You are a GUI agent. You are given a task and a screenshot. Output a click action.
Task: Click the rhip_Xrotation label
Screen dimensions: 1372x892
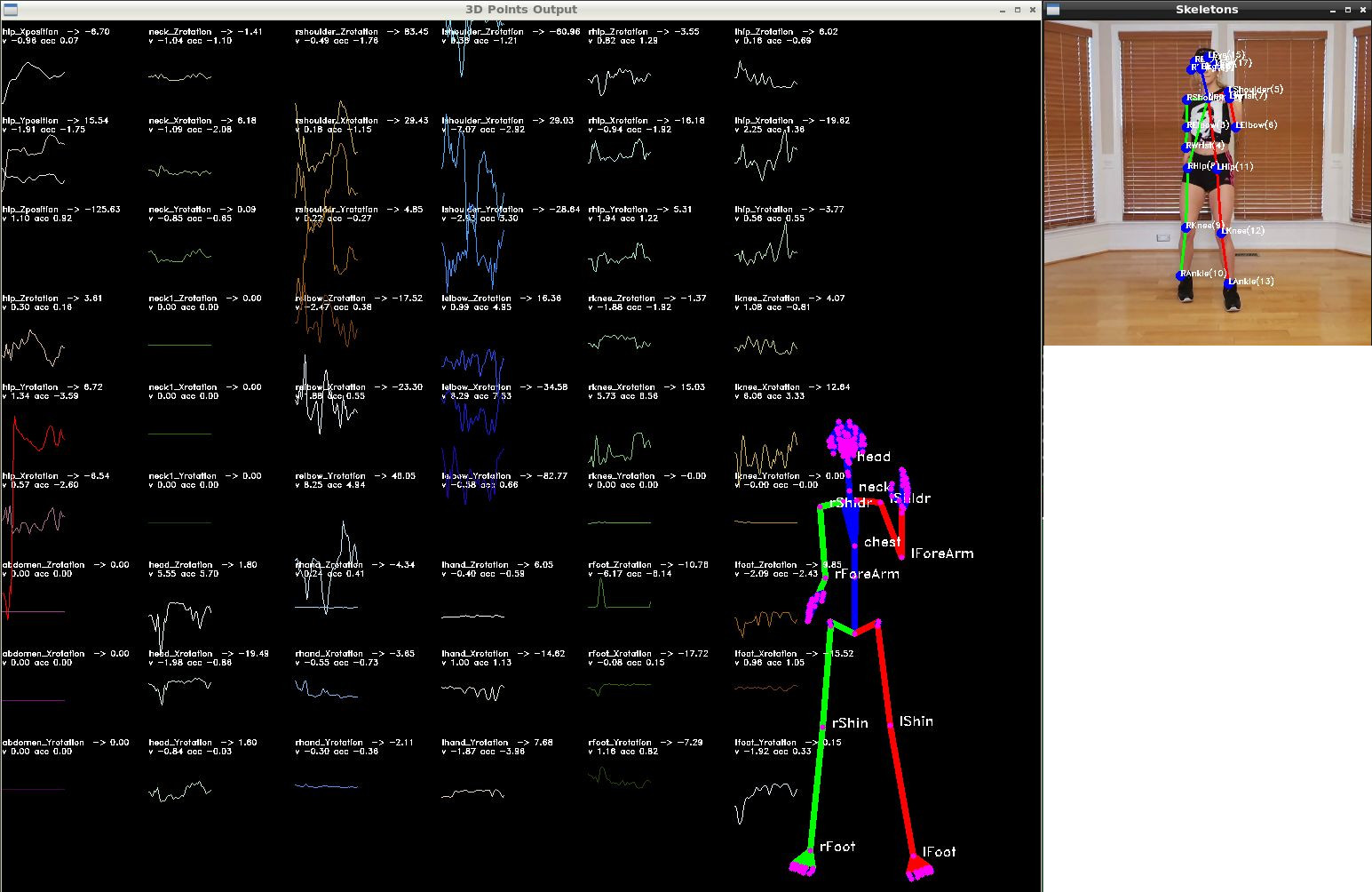point(618,120)
